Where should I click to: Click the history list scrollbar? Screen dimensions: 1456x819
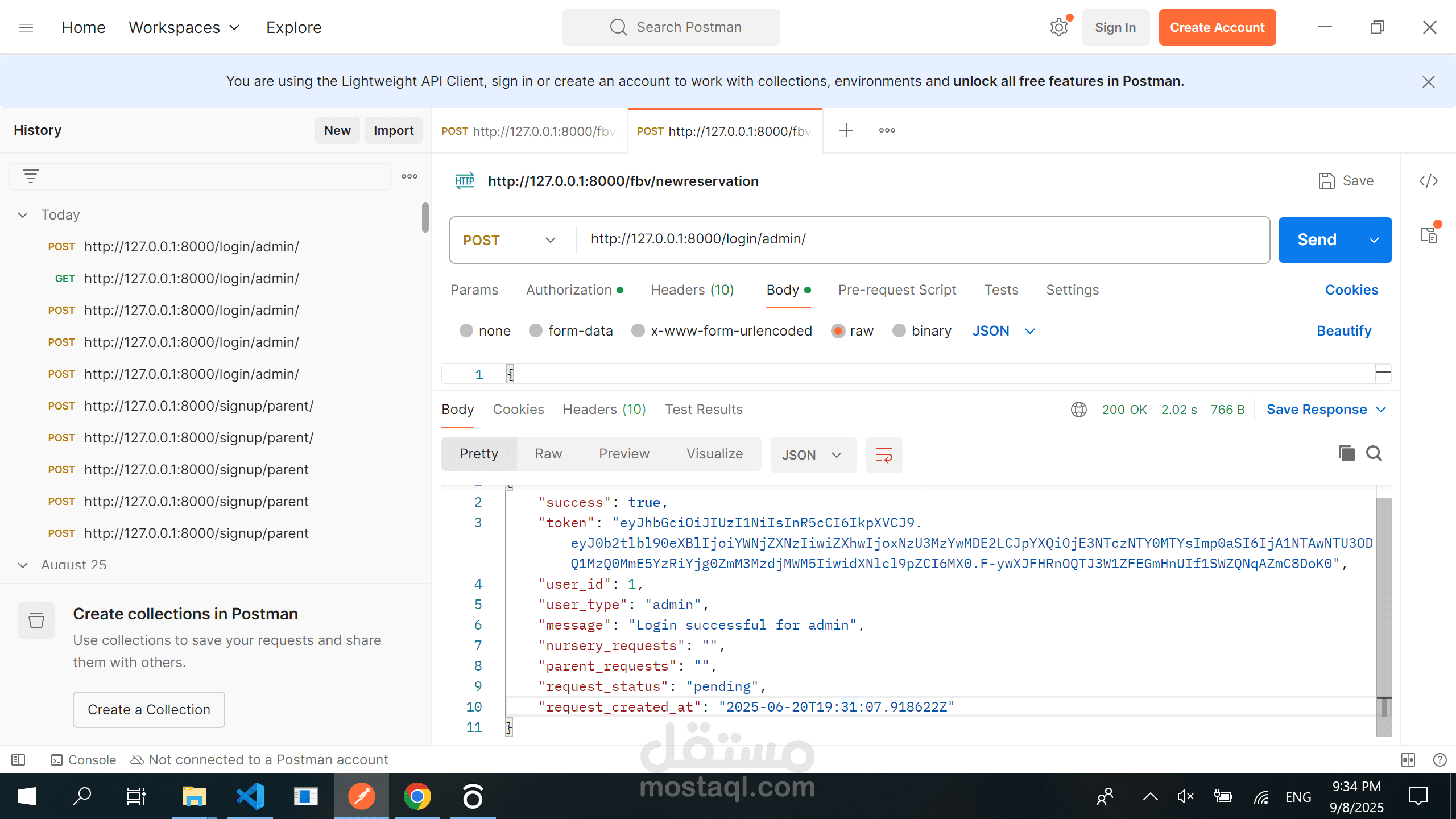425,217
